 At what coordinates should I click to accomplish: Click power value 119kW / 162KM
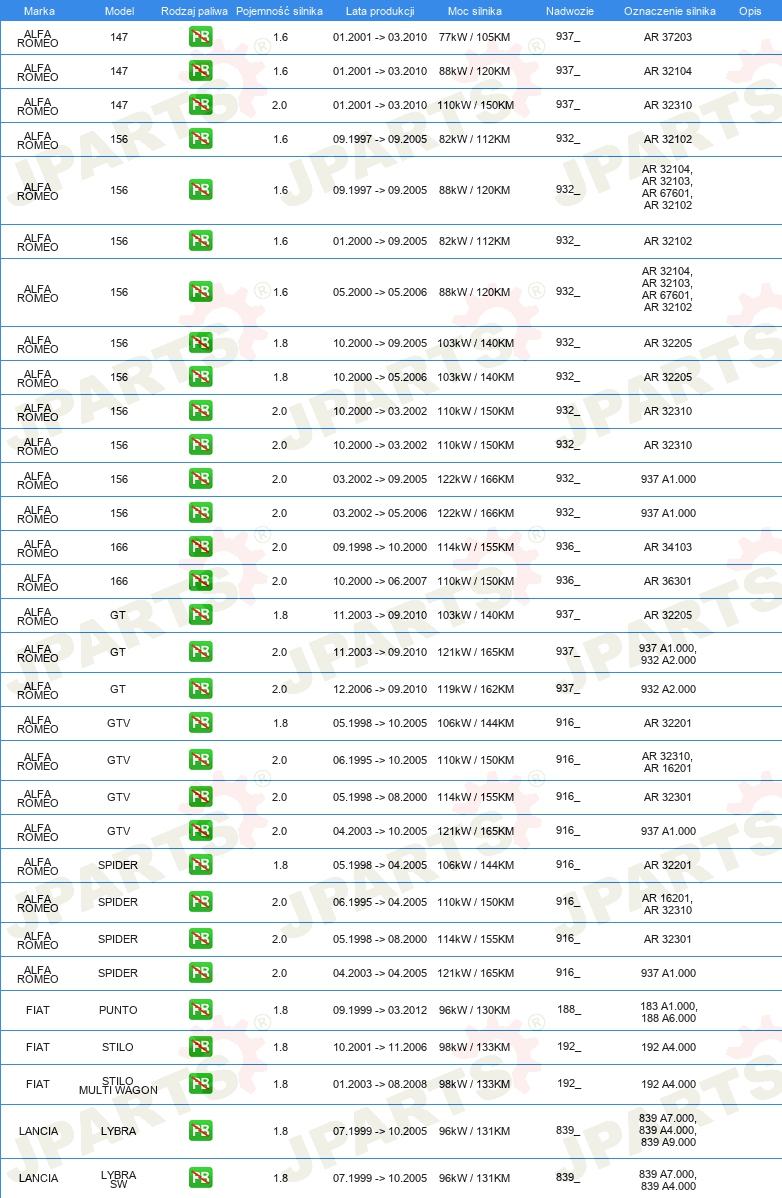tap(475, 689)
